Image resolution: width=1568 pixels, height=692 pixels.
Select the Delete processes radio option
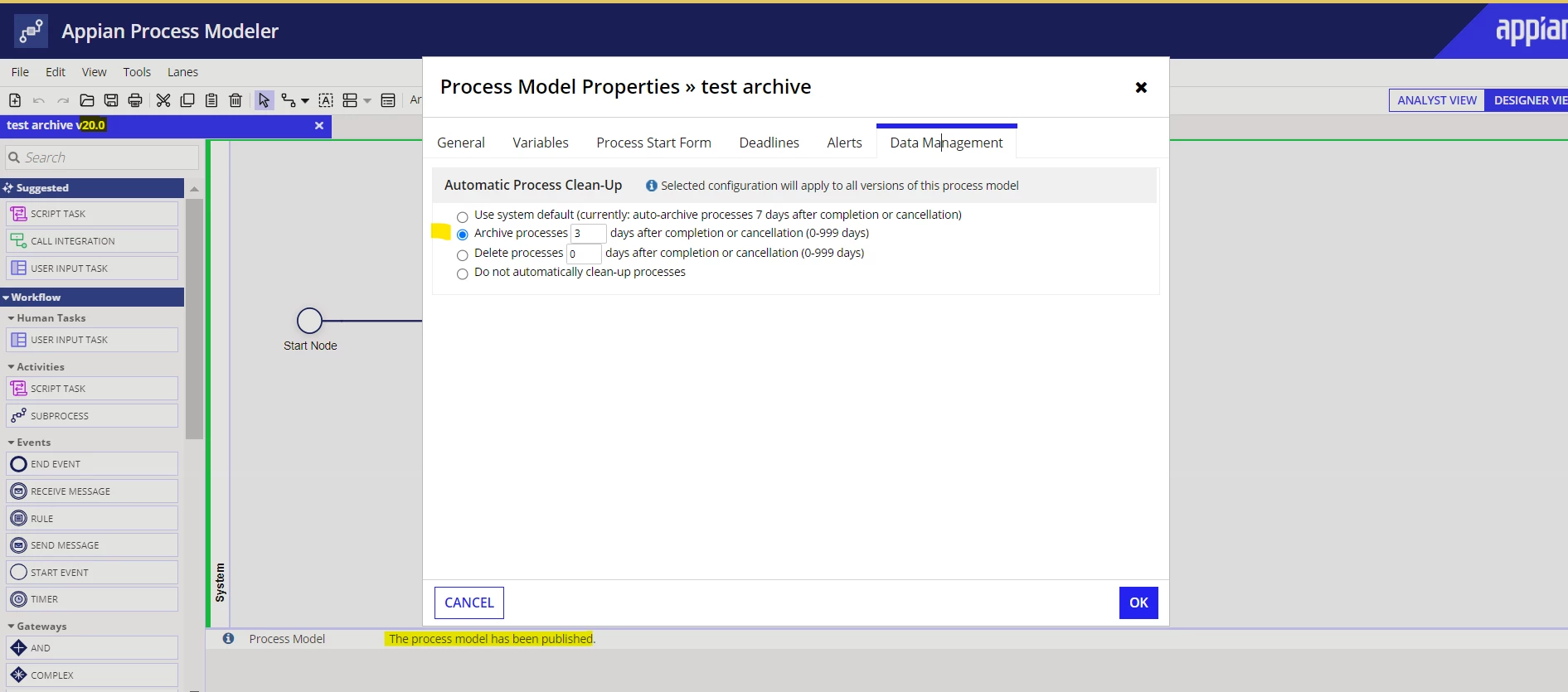pyautogui.click(x=463, y=255)
